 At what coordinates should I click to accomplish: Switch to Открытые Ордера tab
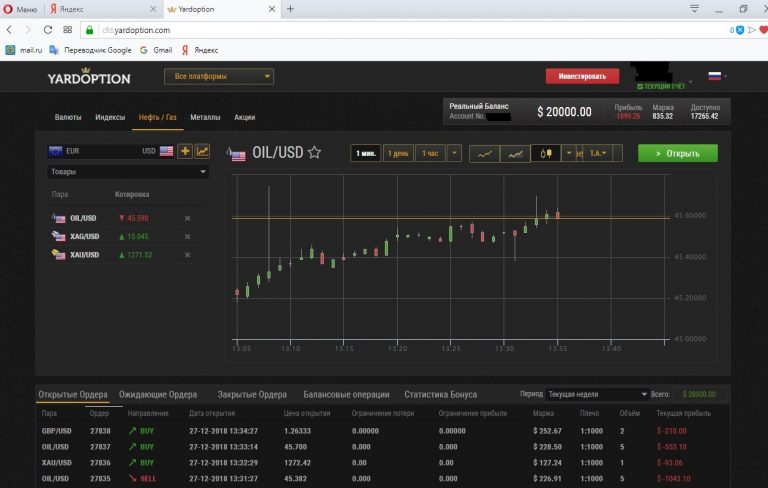click(x=73, y=394)
